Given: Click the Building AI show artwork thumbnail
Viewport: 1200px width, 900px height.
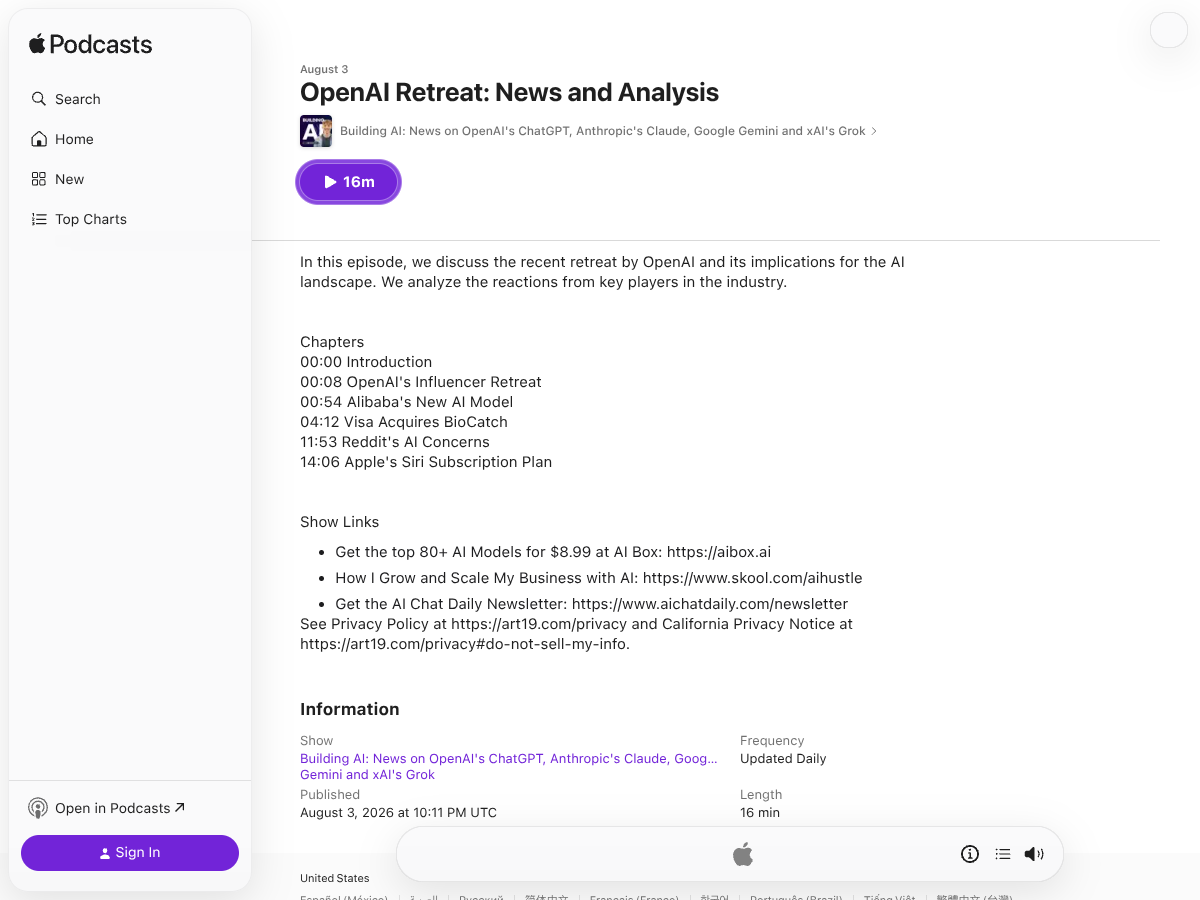Looking at the screenshot, I should click(x=316, y=131).
